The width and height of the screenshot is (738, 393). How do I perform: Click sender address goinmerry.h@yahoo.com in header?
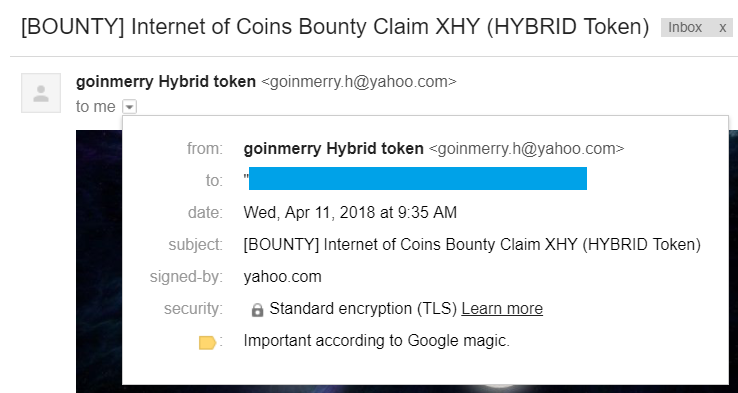[359, 82]
